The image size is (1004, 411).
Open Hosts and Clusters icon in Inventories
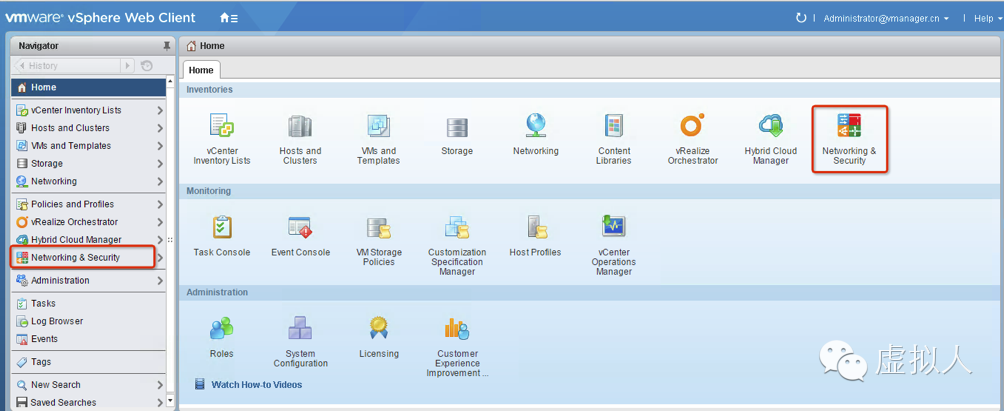[x=300, y=126]
